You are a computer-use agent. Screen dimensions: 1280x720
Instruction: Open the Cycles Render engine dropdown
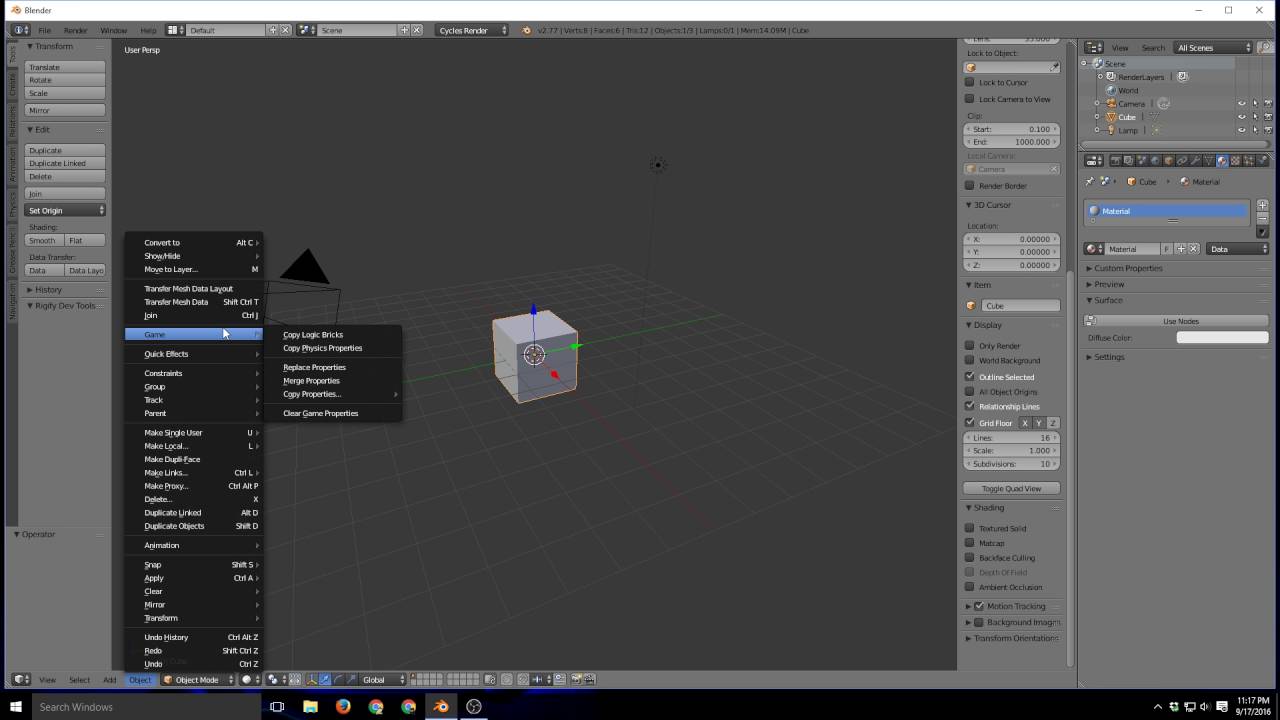(472, 30)
